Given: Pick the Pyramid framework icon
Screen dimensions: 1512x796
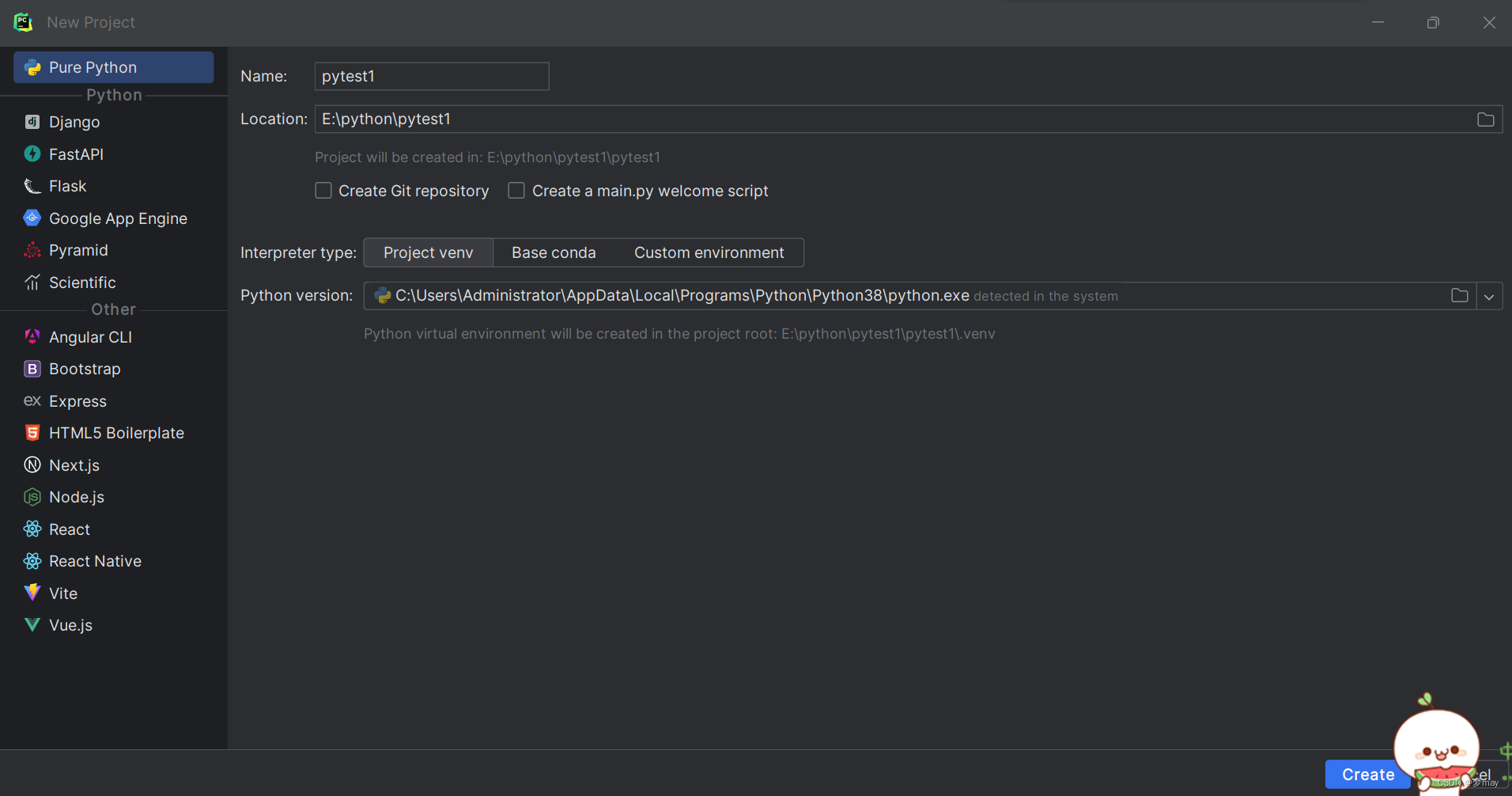Looking at the screenshot, I should 32,249.
